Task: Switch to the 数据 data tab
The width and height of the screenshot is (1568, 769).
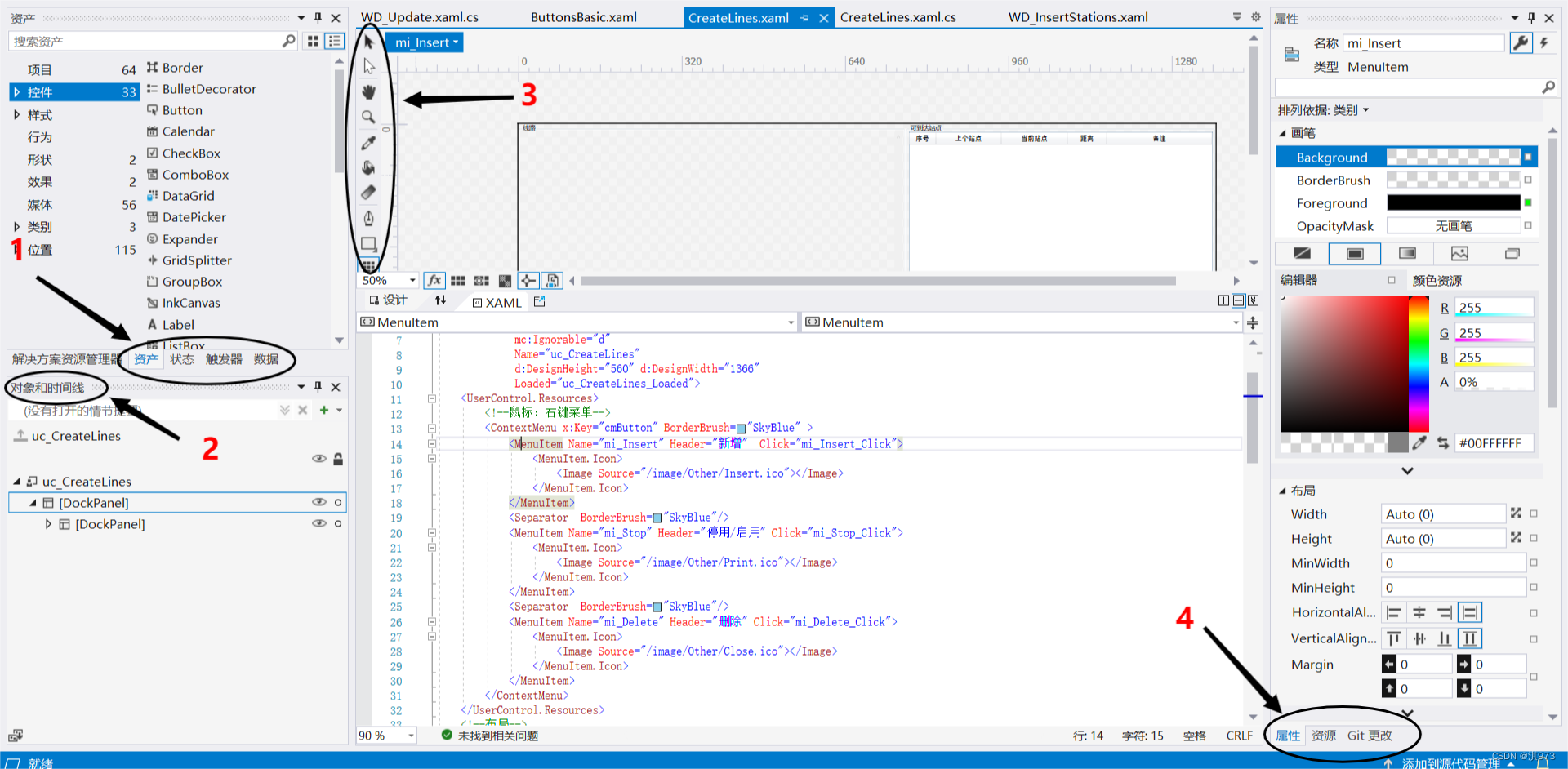Action: [x=266, y=359]
